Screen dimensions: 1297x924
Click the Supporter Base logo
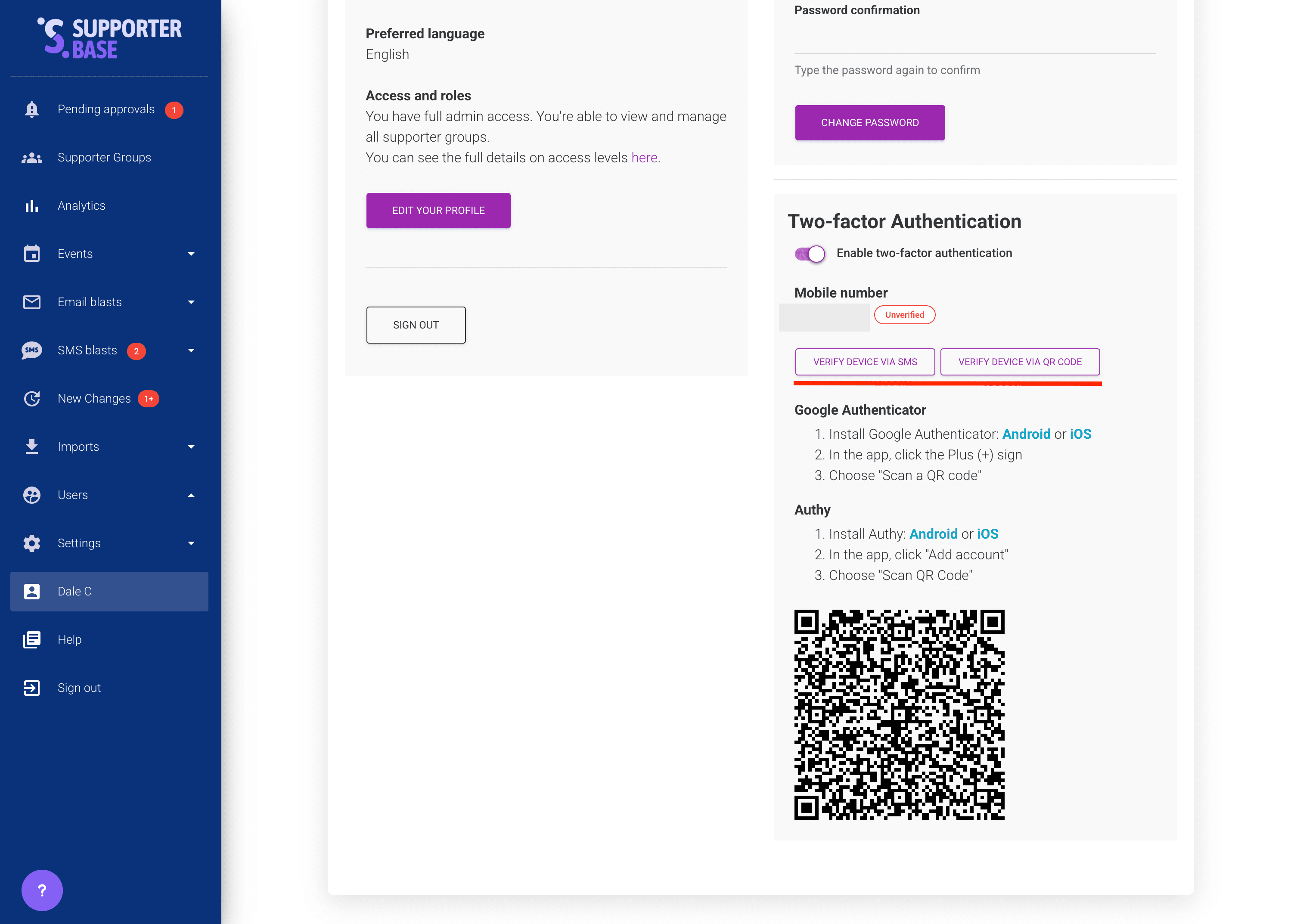[109, 38]
